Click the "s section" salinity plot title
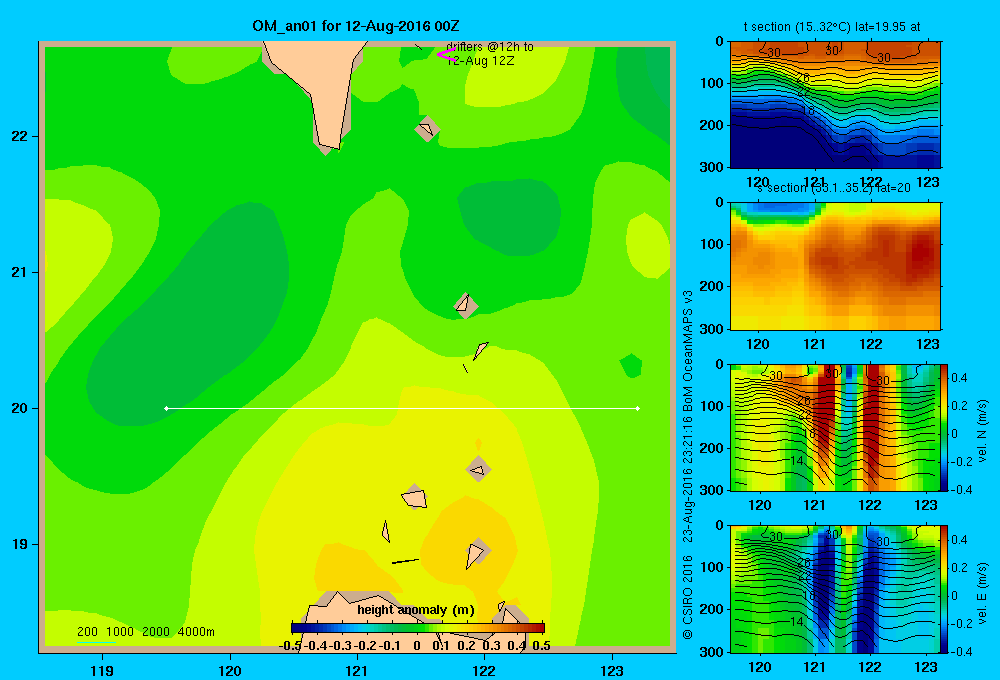1000x680 pixels. point(834,188)
